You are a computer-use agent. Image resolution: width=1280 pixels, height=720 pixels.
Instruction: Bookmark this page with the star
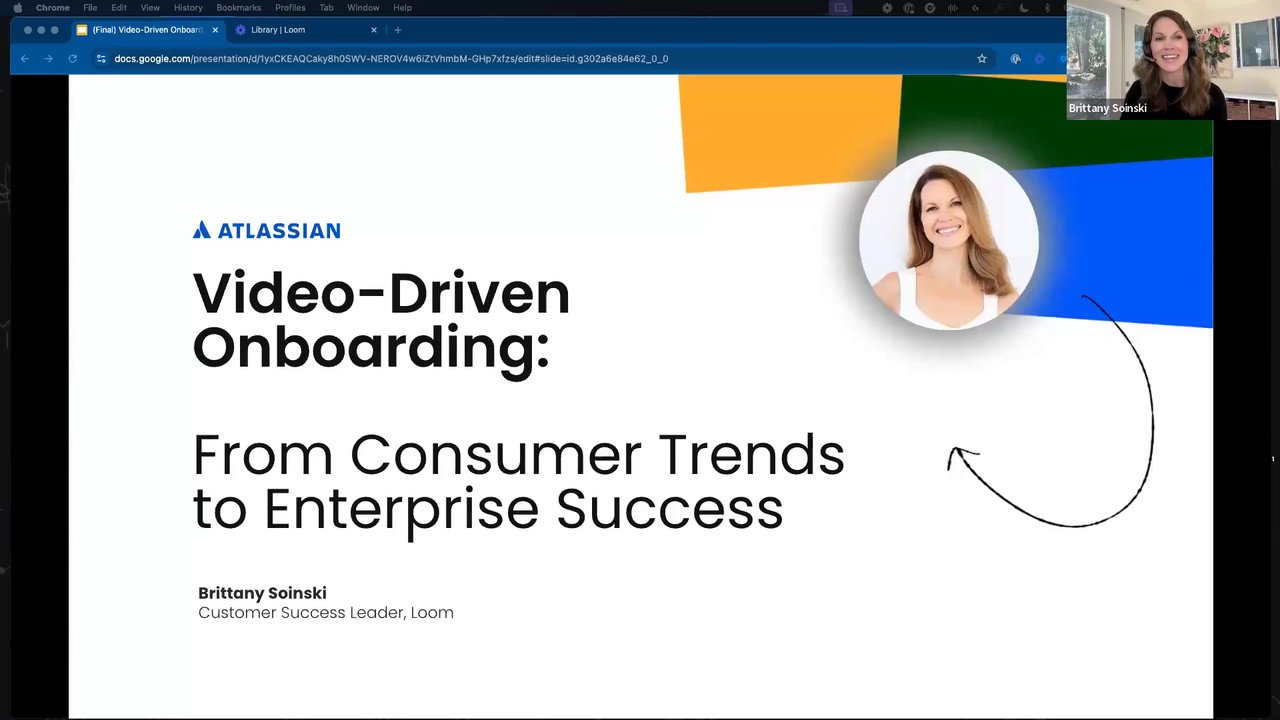tap(982, 59)
